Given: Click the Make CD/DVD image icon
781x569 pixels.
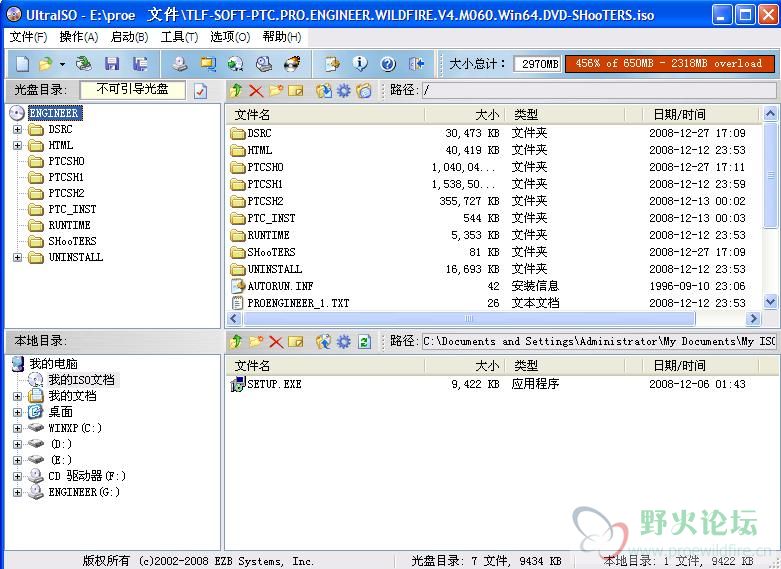Looking at the screenshot, I should 180,64.
